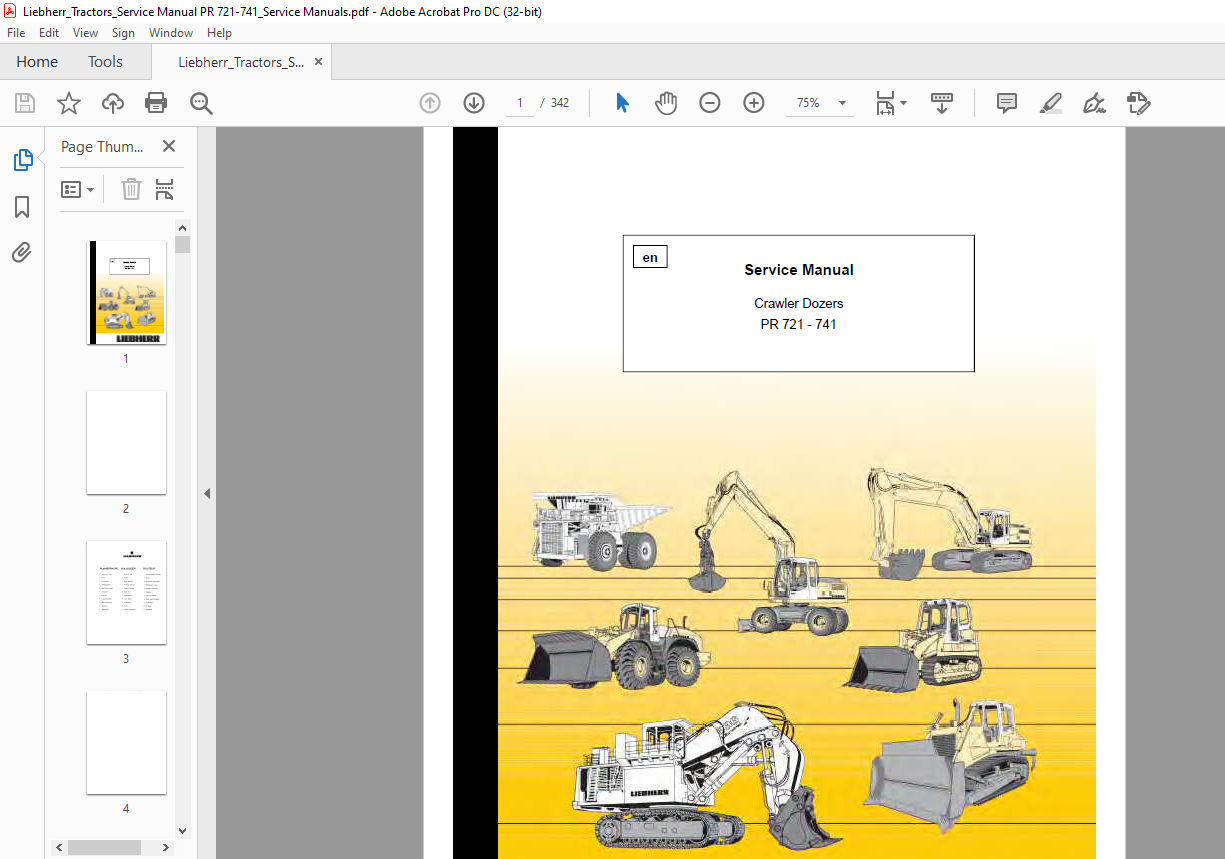Select page 1 thumbnail

coord(126,293)
